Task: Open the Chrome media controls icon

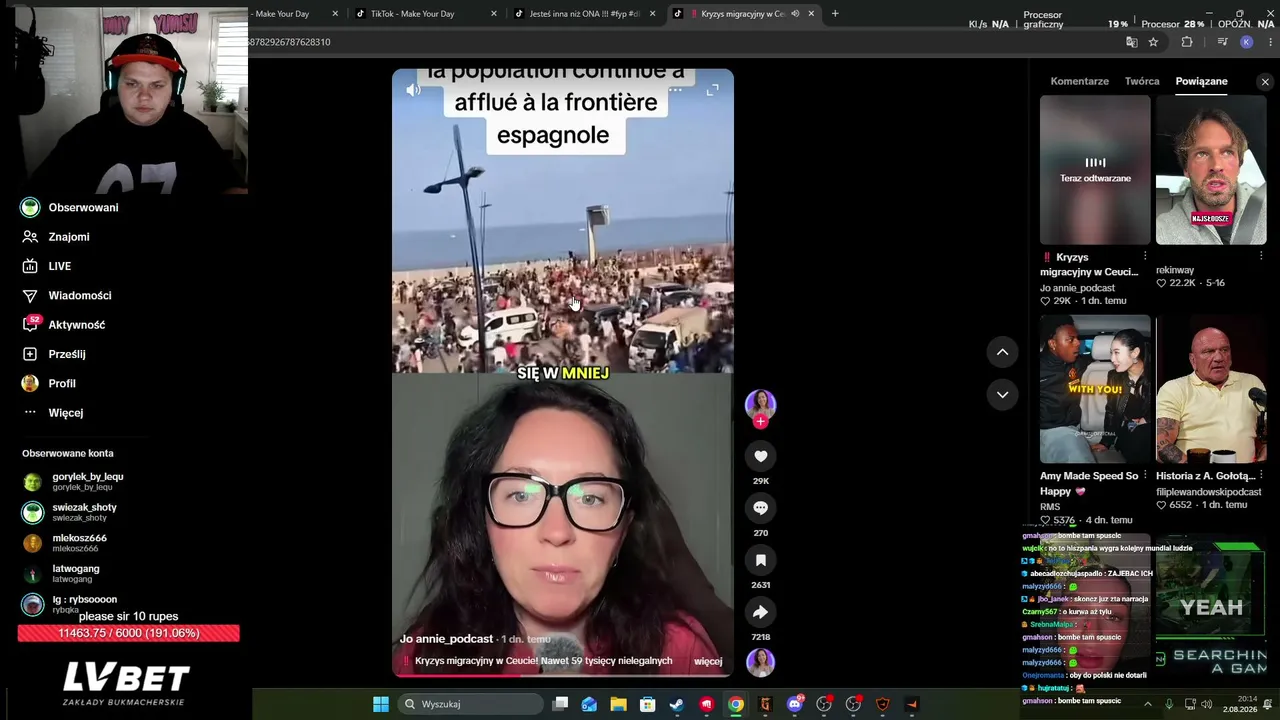Action: pyautogui.click(x=1222, y=42)
